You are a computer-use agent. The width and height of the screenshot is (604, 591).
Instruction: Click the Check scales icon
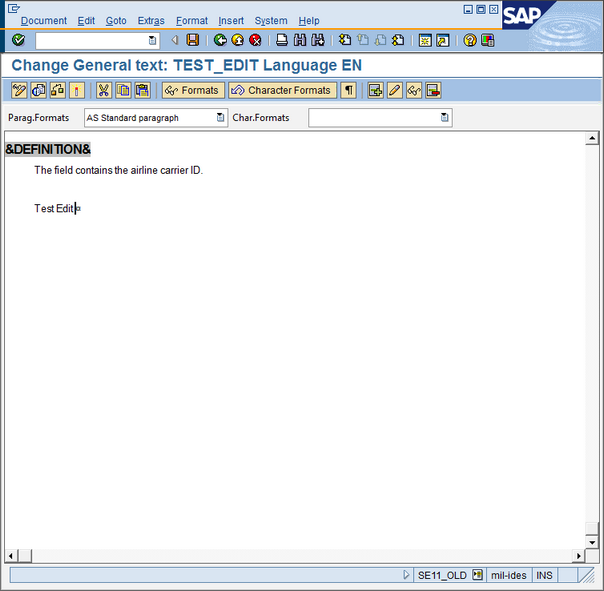pyautogui.click(x=58, y=91)
